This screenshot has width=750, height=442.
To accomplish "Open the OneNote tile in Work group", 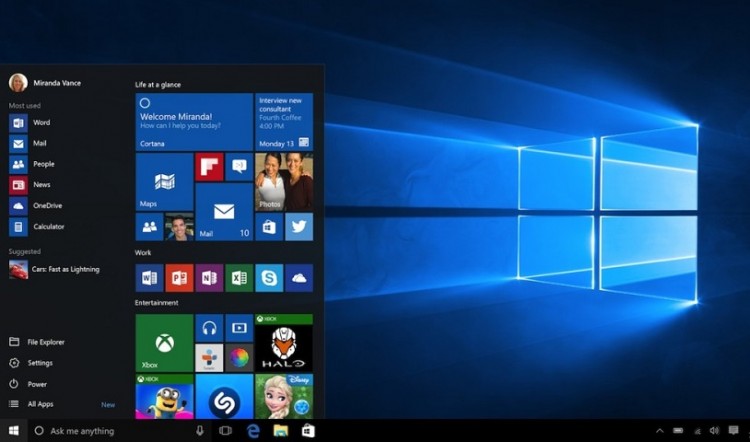I will point(209,278).
